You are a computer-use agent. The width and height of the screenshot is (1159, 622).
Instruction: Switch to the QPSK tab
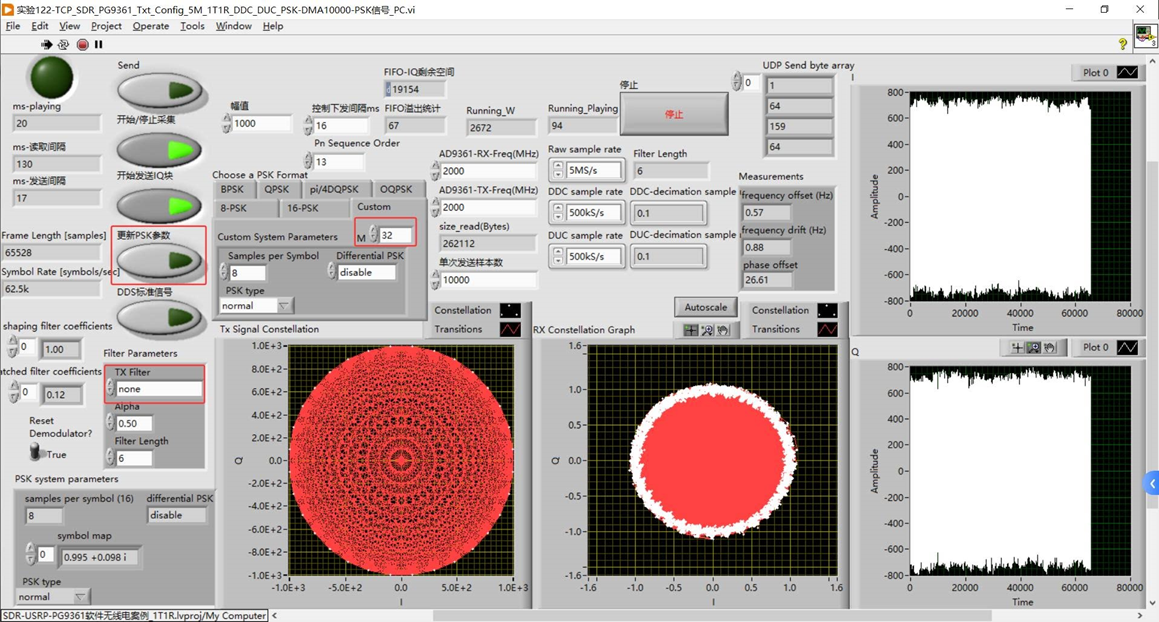click(x=277, y=189)
